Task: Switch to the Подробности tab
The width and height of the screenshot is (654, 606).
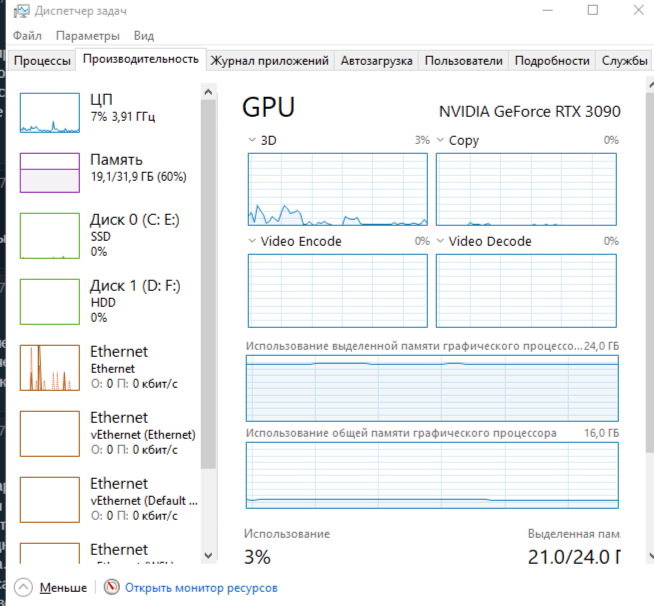Action: coord(552,61)
